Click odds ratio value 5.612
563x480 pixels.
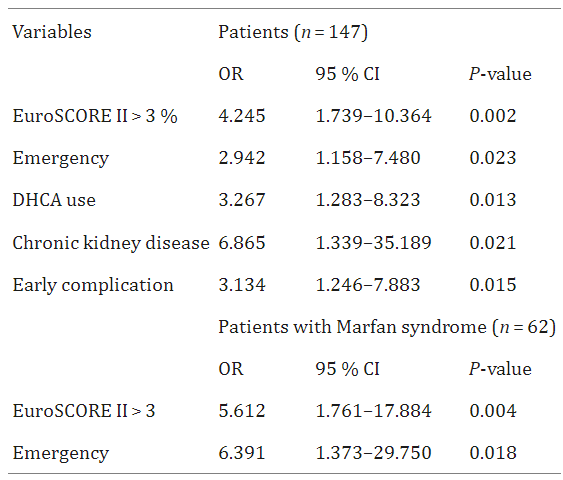click(242, 411)
